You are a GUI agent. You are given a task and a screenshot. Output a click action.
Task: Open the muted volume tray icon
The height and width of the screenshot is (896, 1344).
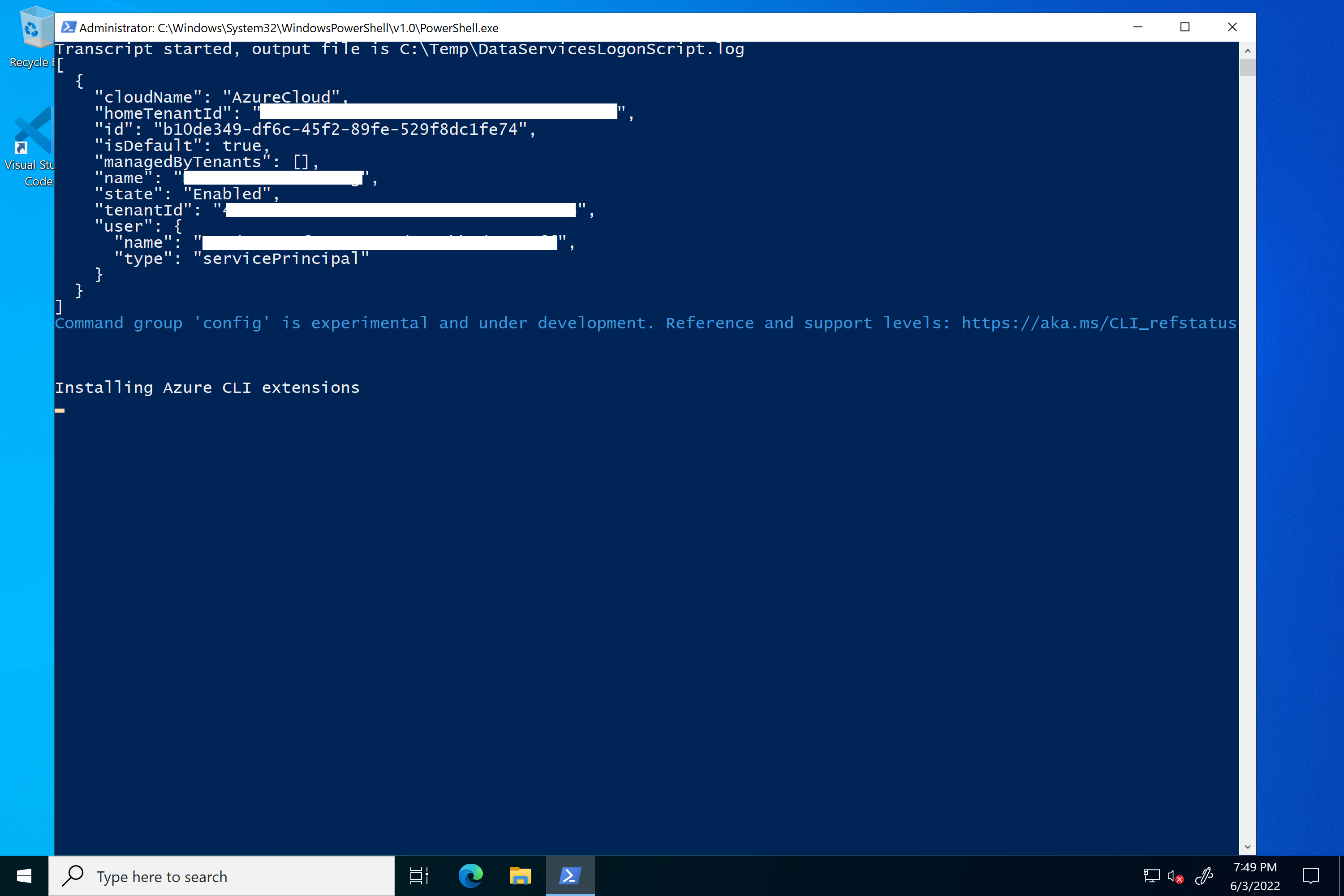(1175, 876)
